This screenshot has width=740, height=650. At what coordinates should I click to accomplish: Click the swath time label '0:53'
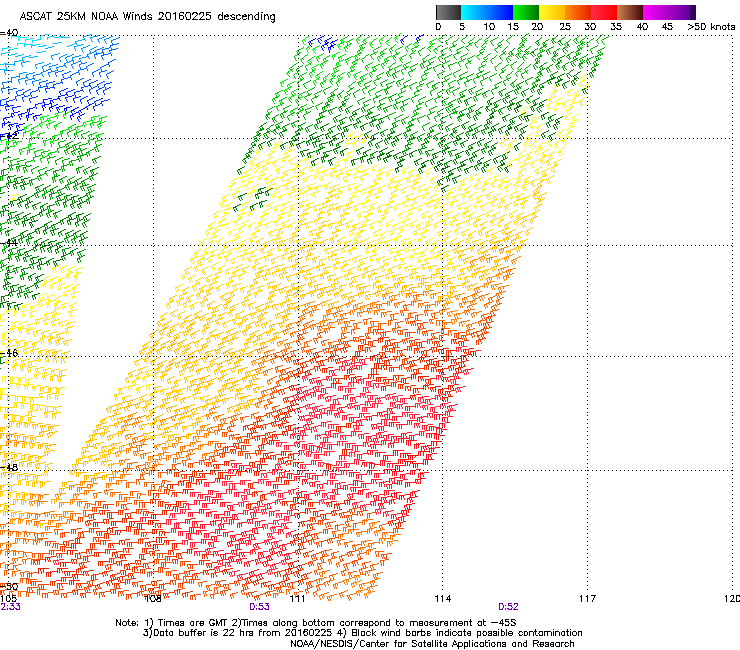pos(259,607)
